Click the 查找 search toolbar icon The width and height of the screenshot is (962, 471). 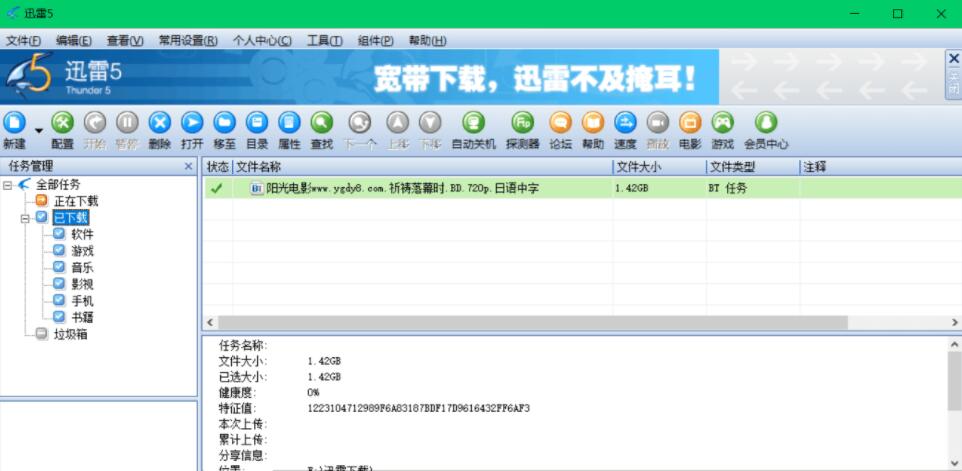pos(321,123)
